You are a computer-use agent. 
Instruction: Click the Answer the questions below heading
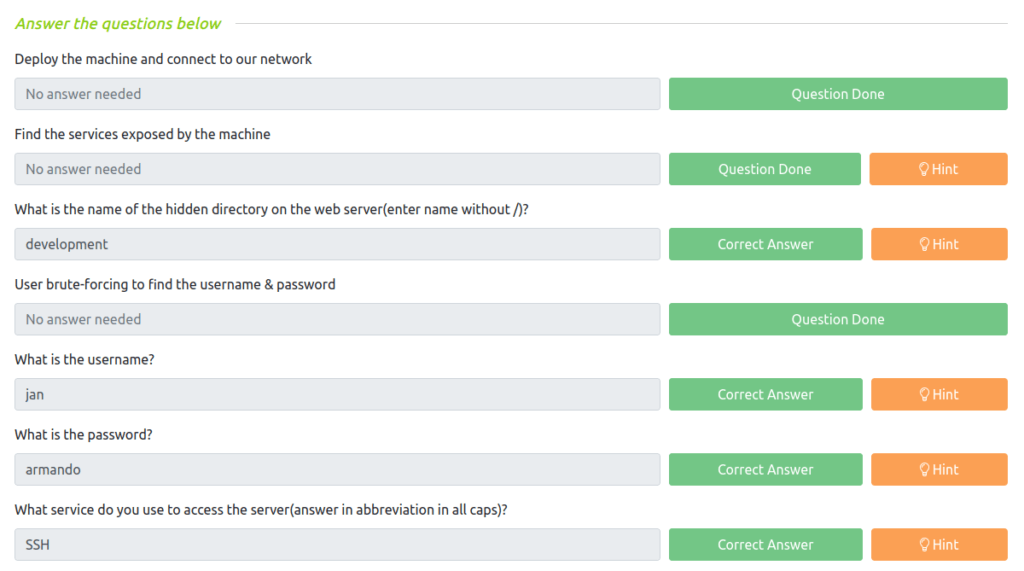point(118,24)
